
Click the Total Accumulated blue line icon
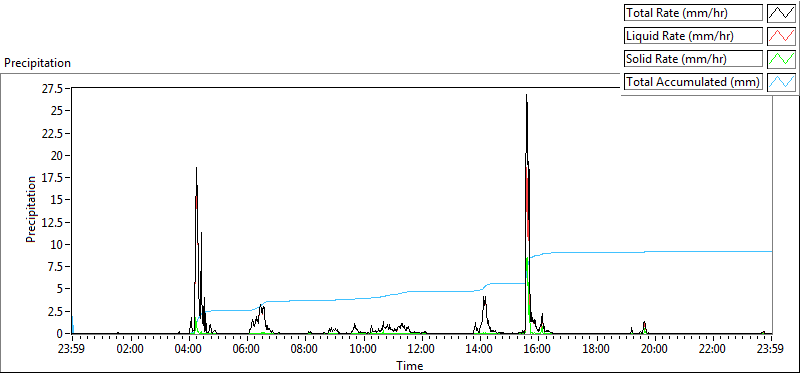(x=781, y=82)
